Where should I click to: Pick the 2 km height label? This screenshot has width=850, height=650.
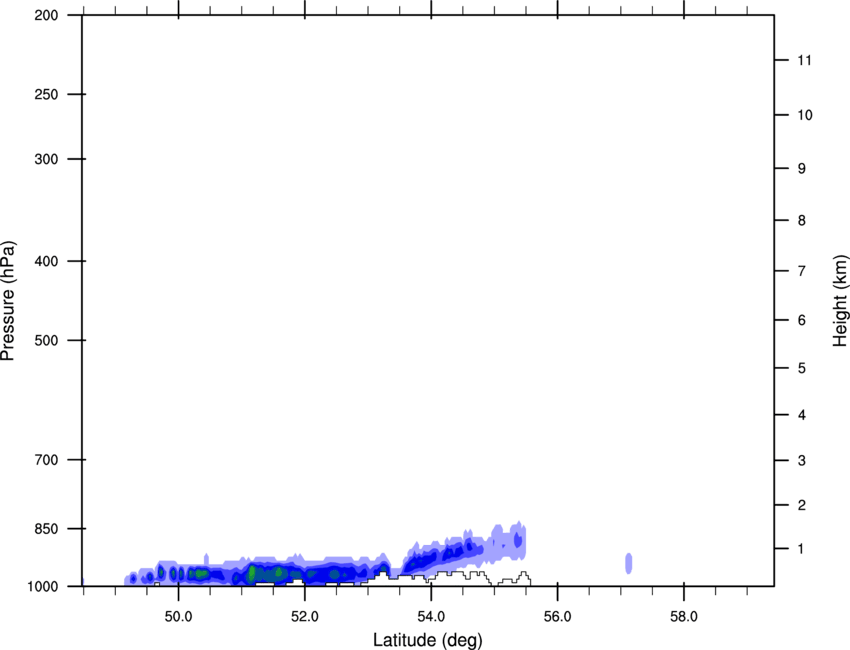pos(801,505)
